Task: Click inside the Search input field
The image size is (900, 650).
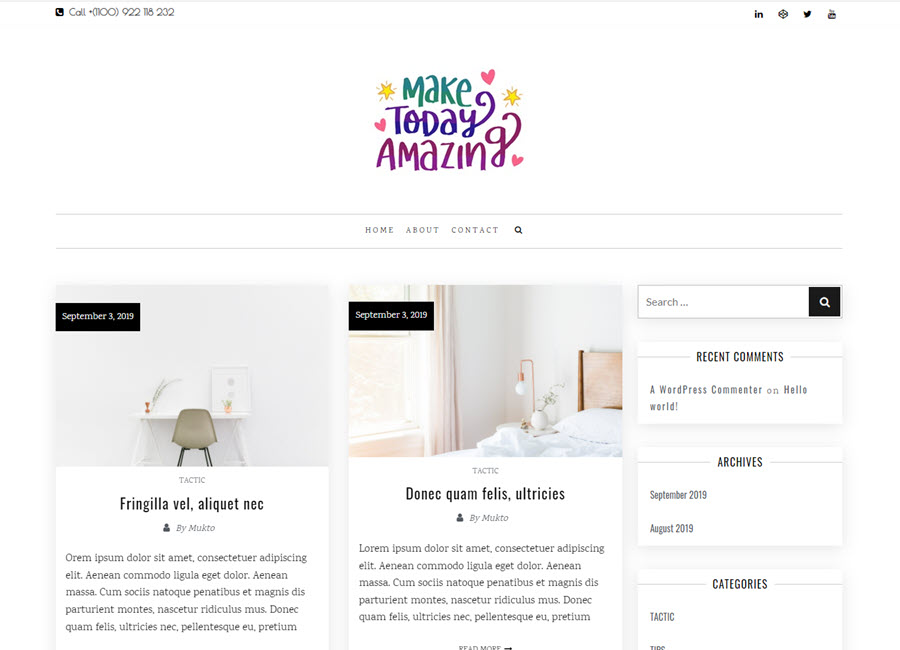Action: coord(723,302)
